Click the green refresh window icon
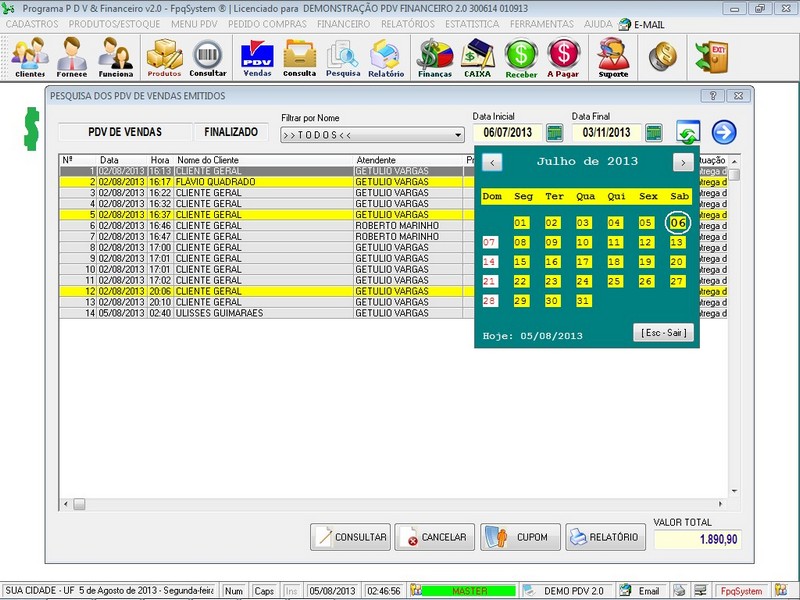Image resolution: width=800 pixels, height=600 pixels. [x=688, y=132]
